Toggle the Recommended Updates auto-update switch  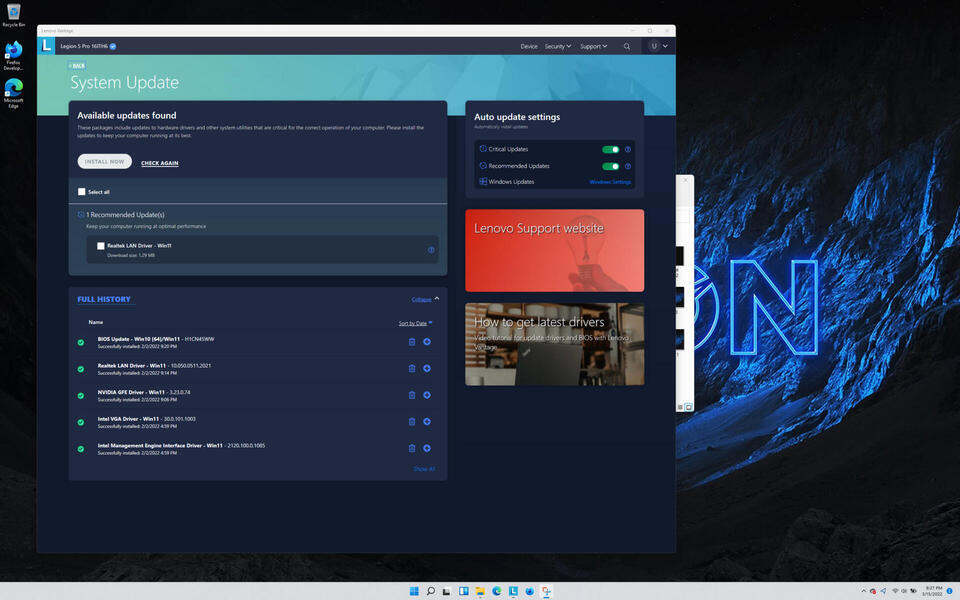click(x=610, y=166)
